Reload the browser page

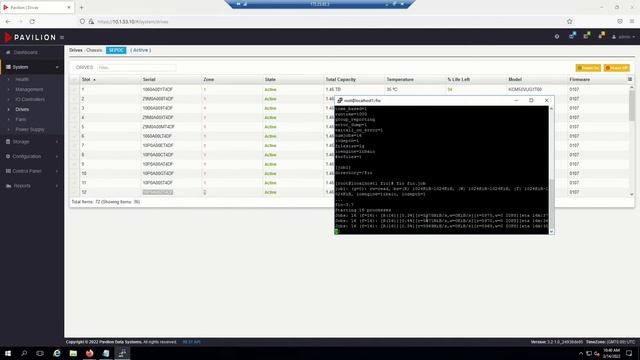pos(32,22)
